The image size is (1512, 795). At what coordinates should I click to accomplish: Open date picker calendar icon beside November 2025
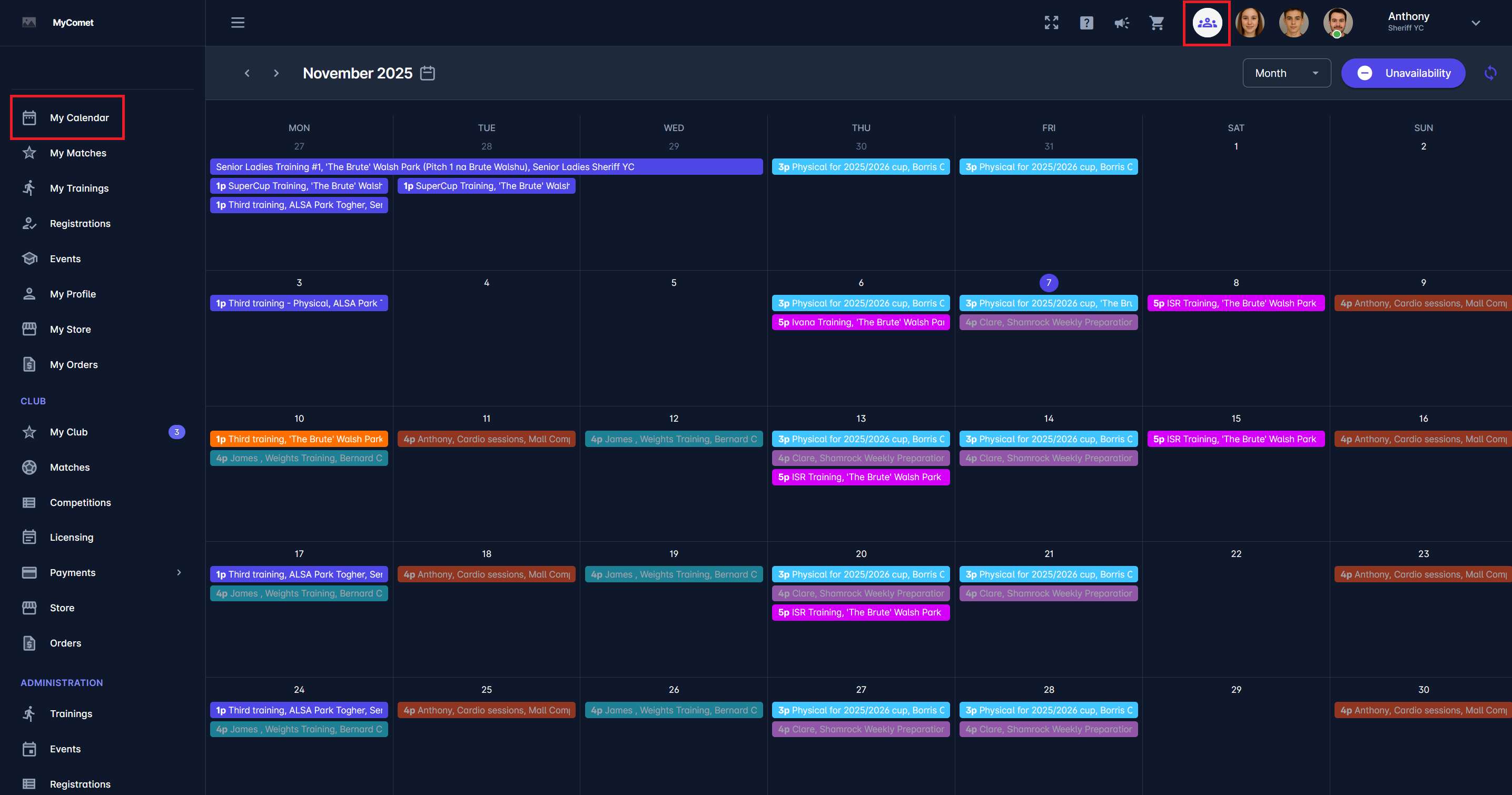click(427, 73)
